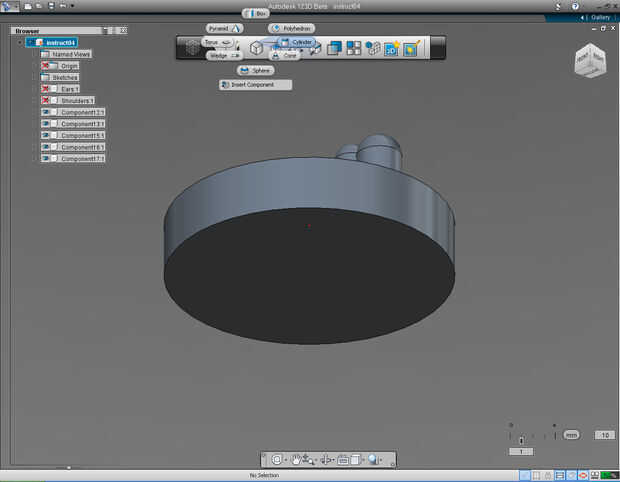
Task: Save the document with the disk icon
Action: 51,6
